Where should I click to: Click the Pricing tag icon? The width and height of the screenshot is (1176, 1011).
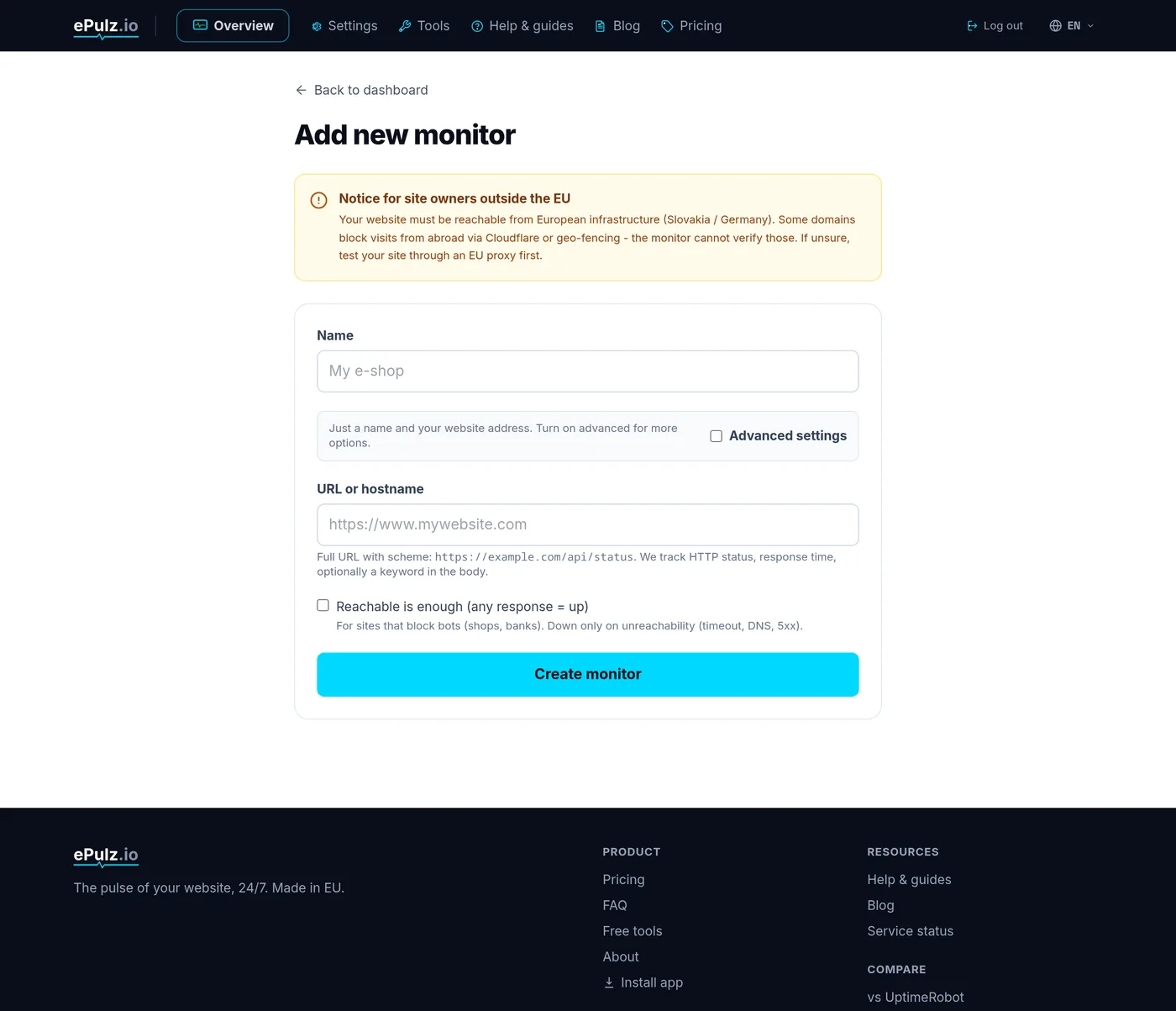[668, 26]
